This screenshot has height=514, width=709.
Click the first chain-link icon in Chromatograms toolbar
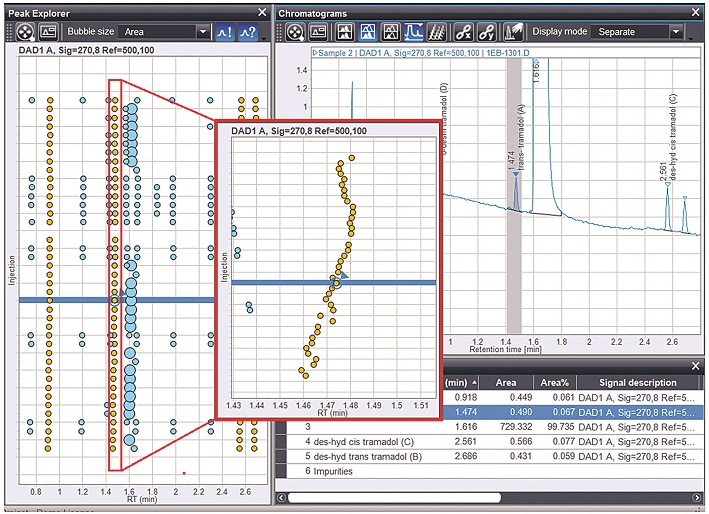click(465, 32)
